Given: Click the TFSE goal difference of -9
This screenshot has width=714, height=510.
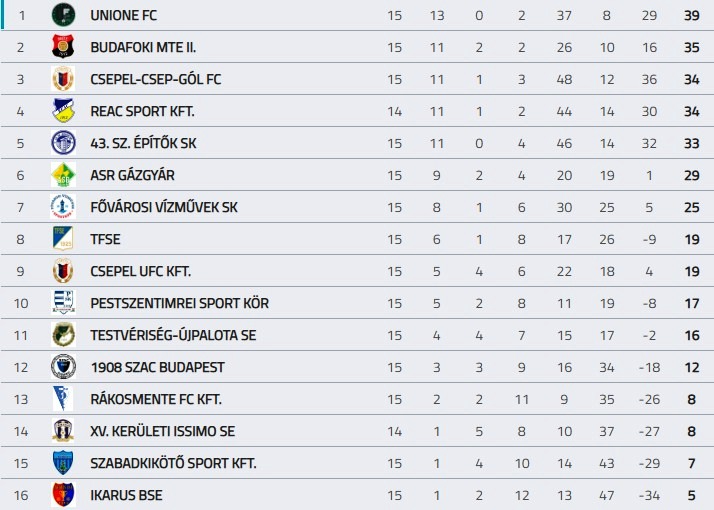Looking at the screenshot, I should tap(649, 239).
